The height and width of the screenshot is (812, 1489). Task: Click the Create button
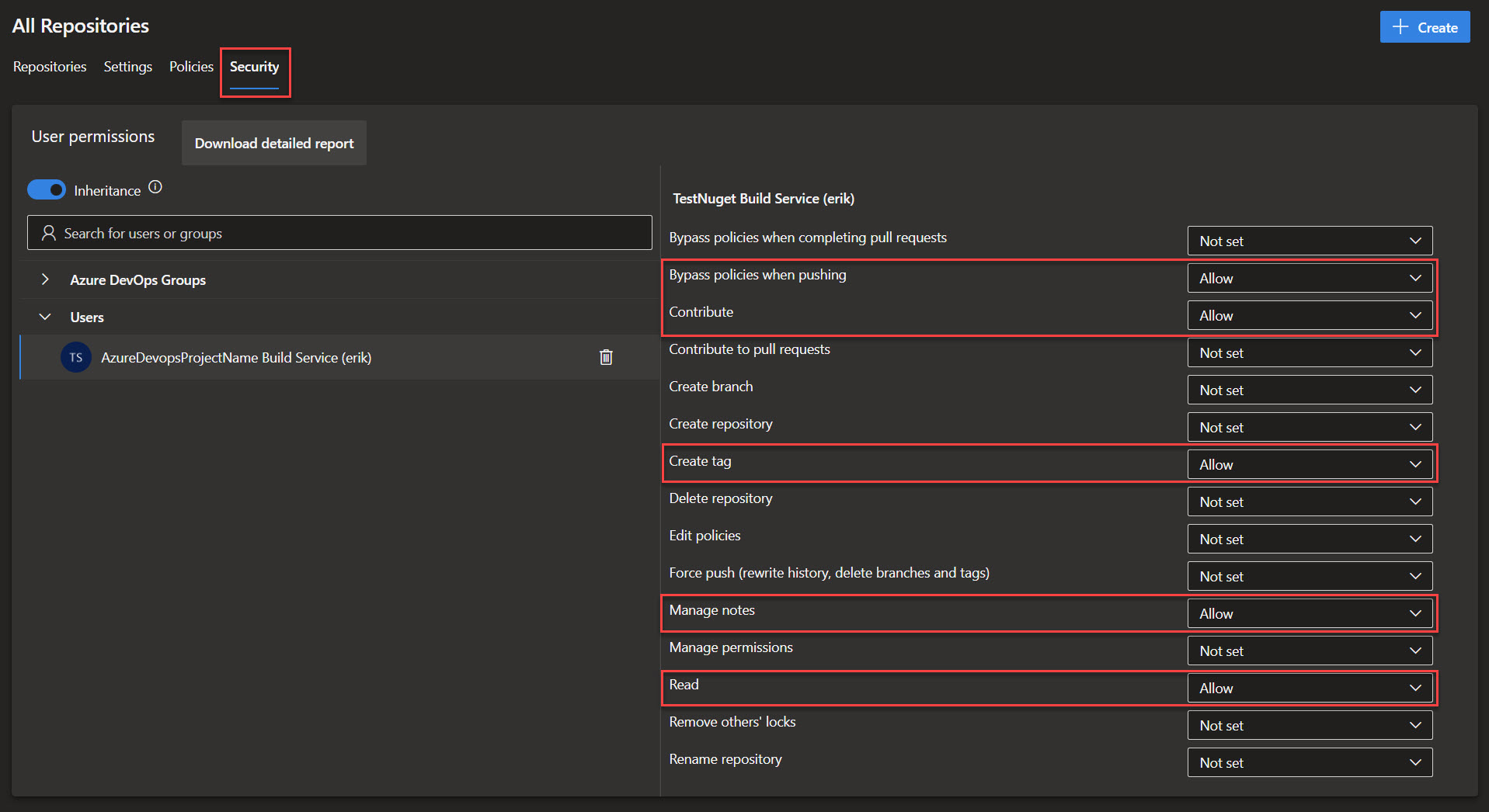tap(1425, 27)
